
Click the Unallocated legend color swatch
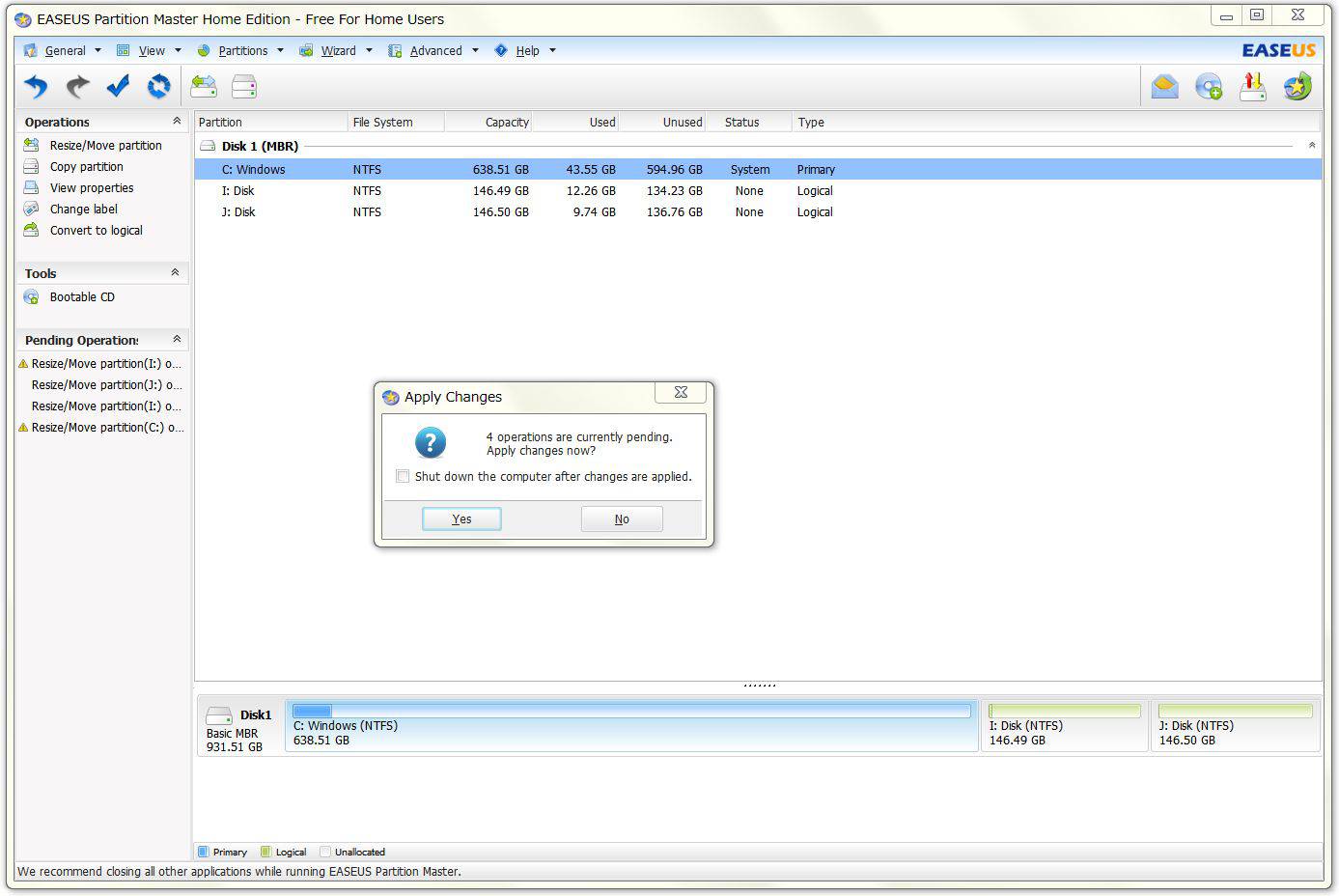(325, 852)
